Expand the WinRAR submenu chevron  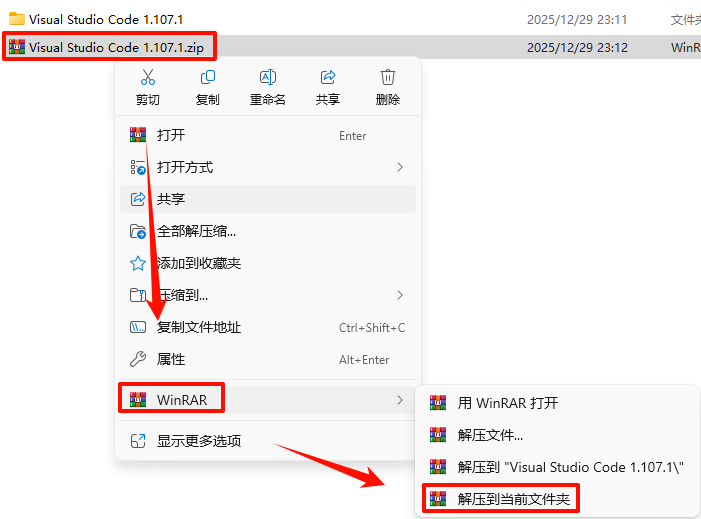[400, 400]
